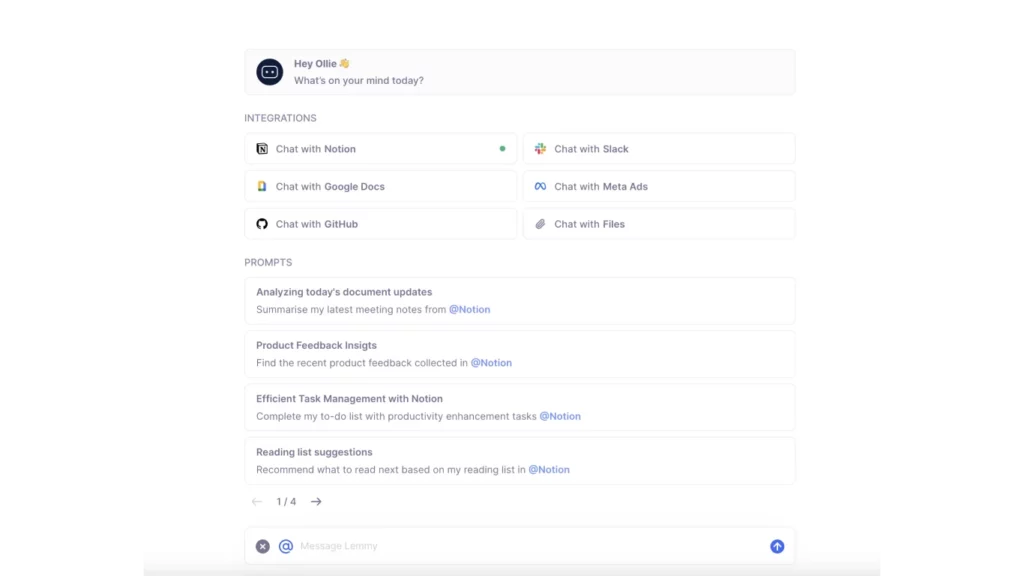Click the chatbot avatar icon

coord(269,72)
